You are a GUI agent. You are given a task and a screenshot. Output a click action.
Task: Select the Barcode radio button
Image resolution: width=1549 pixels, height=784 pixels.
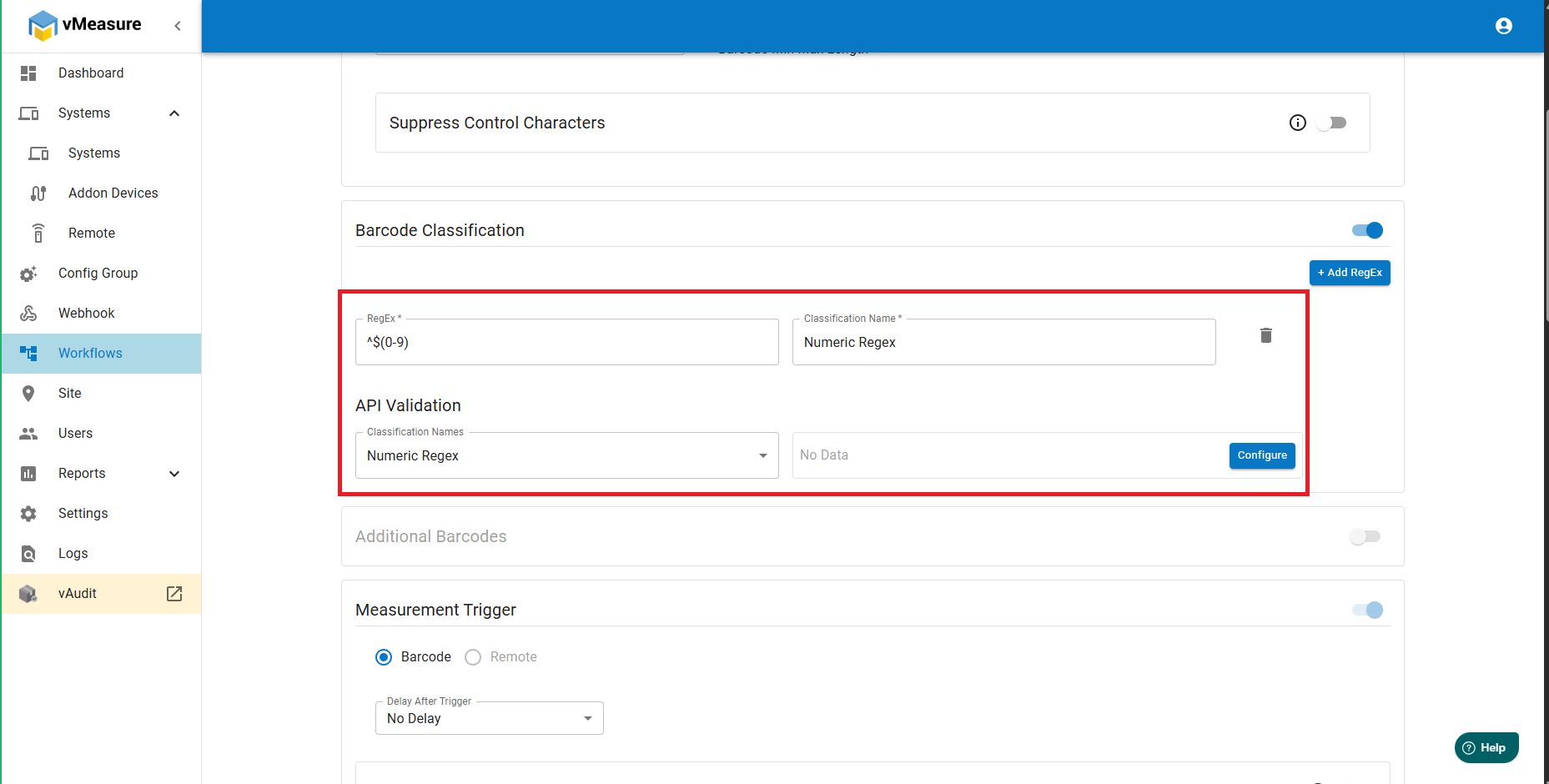pyautogui.click(x=384, y=657)
